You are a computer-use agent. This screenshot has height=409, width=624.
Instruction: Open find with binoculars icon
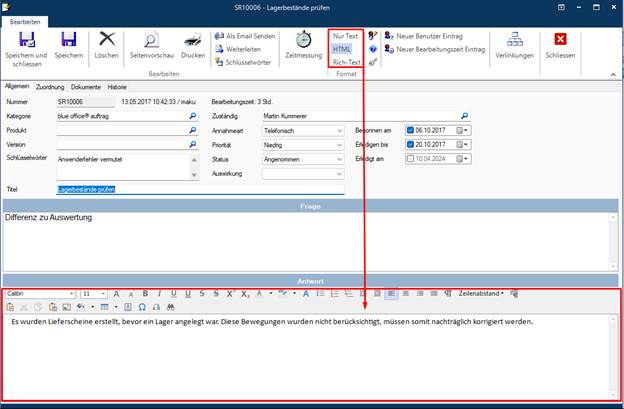171,307
